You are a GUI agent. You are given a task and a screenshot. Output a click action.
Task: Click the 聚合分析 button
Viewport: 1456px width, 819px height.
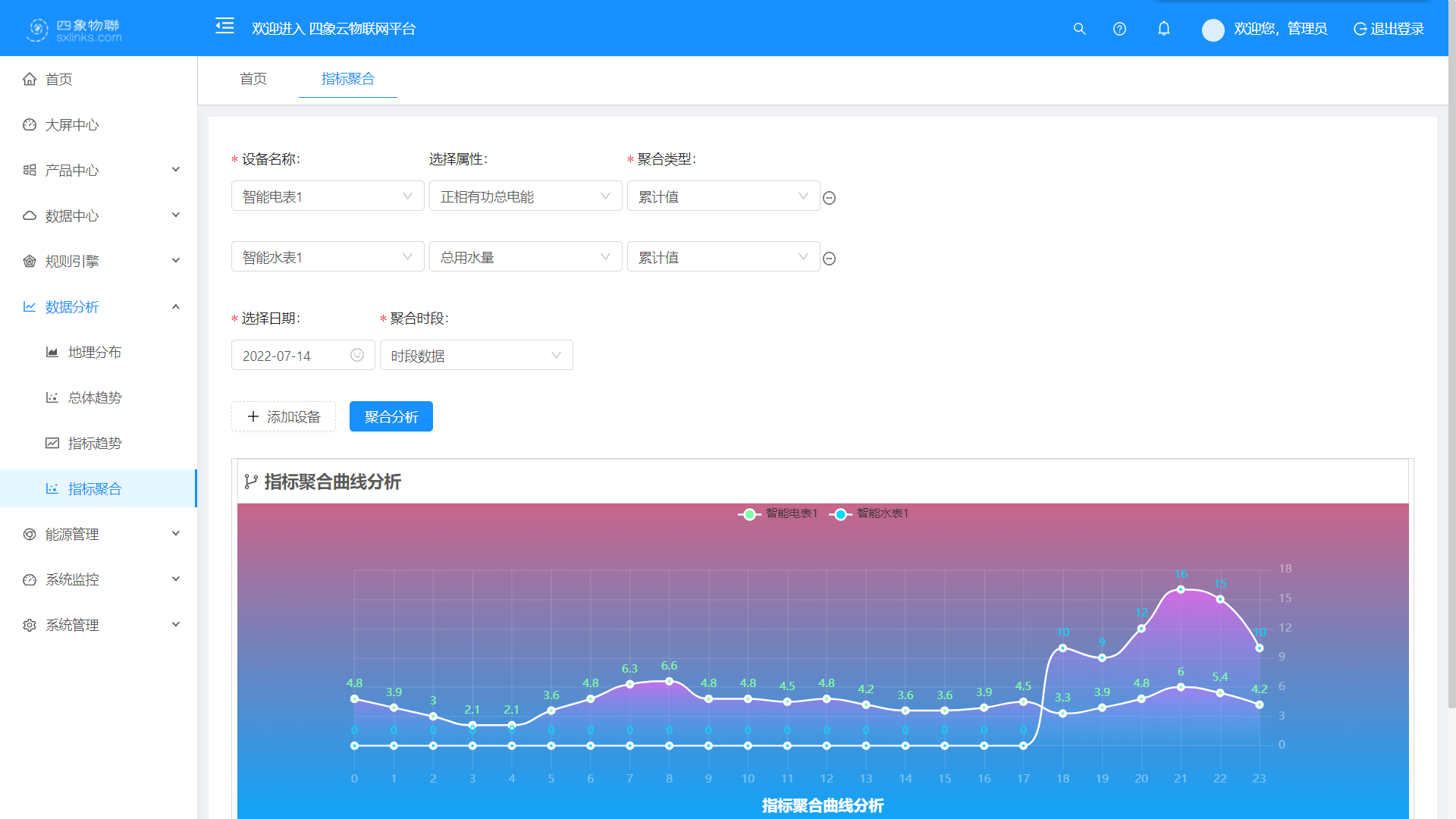coord(391,416)
